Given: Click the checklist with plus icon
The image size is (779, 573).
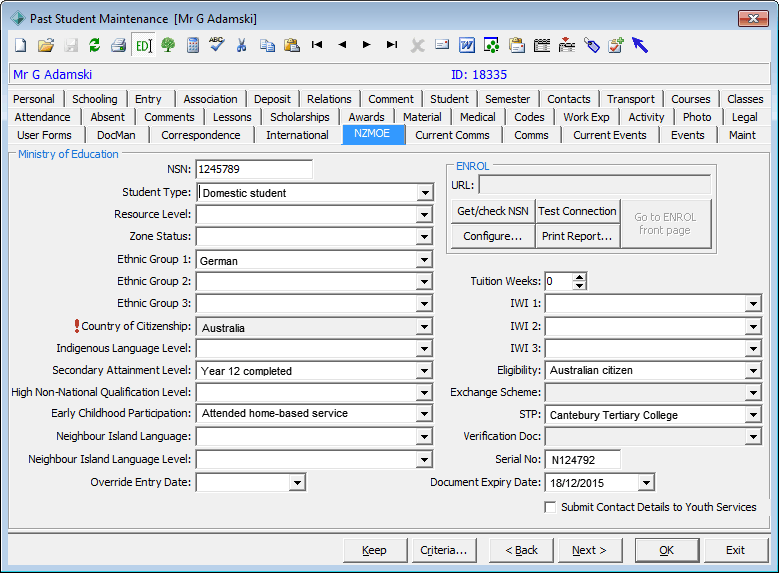Looking at the screenshot, I should click(x=616, y=45).
